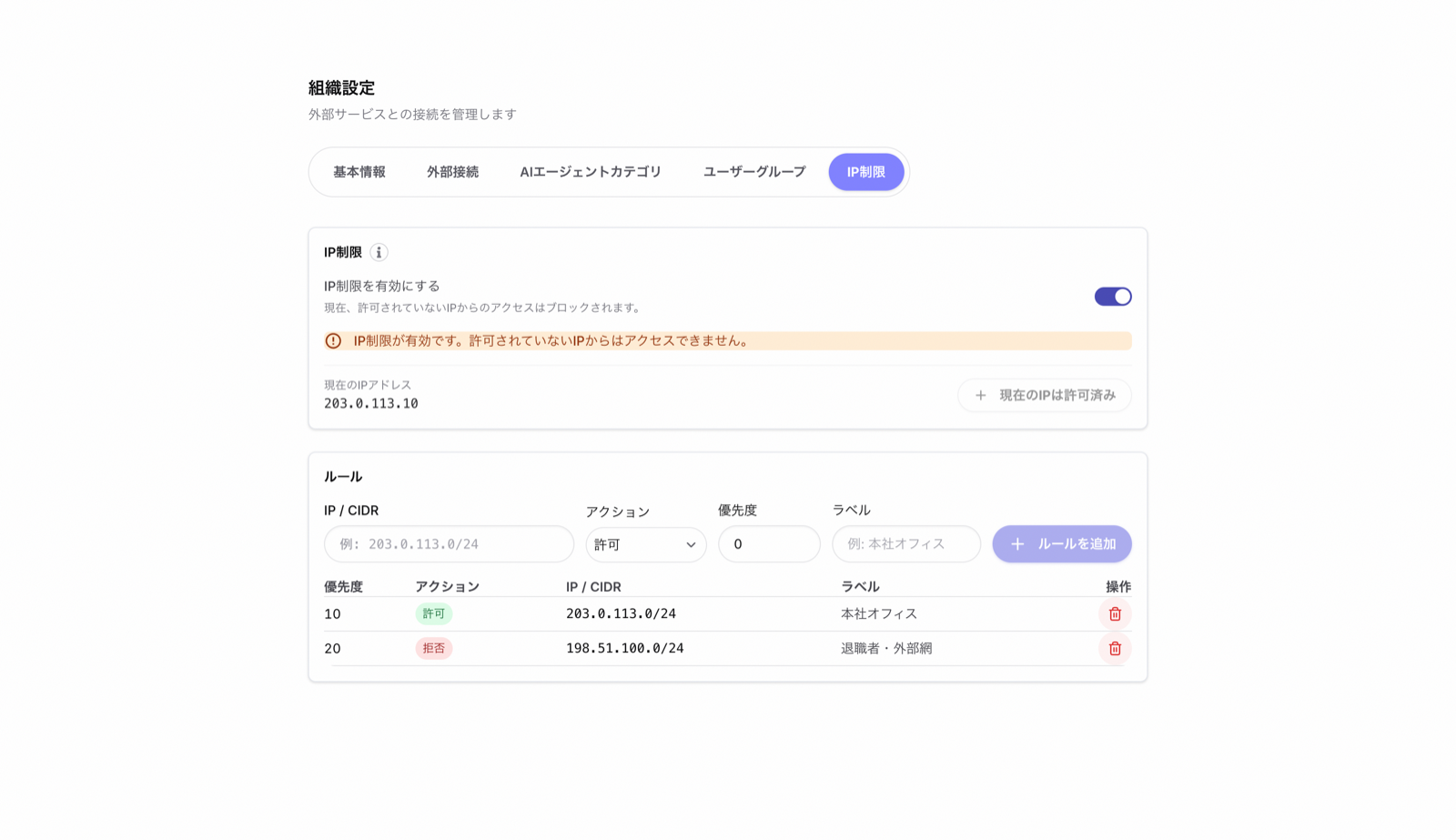The width and height of the screenshot is (1456, 840).
Task: Click the 許可 badge in the priority 10 row
Action: coord(434,613)
